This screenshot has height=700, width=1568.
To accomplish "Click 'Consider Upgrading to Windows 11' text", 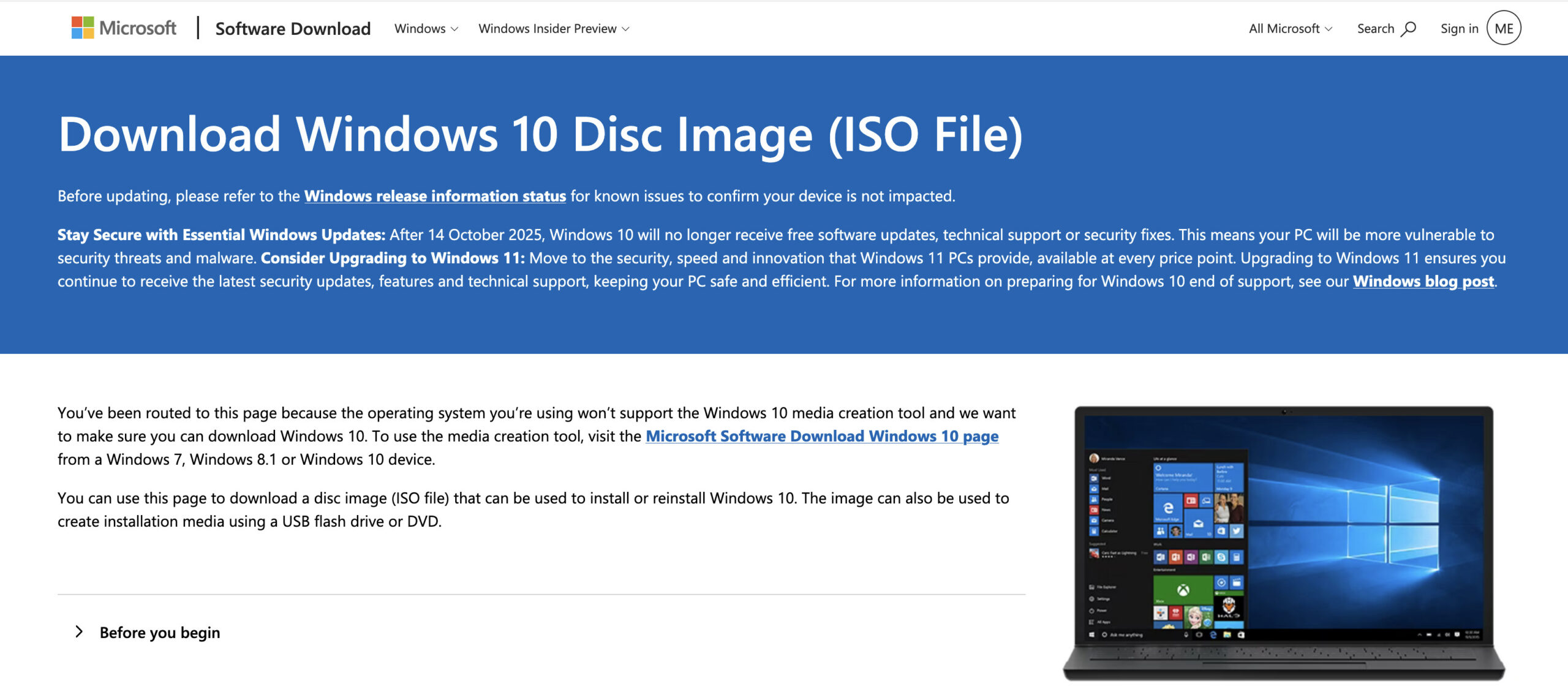I will click(x=393, y=258).
